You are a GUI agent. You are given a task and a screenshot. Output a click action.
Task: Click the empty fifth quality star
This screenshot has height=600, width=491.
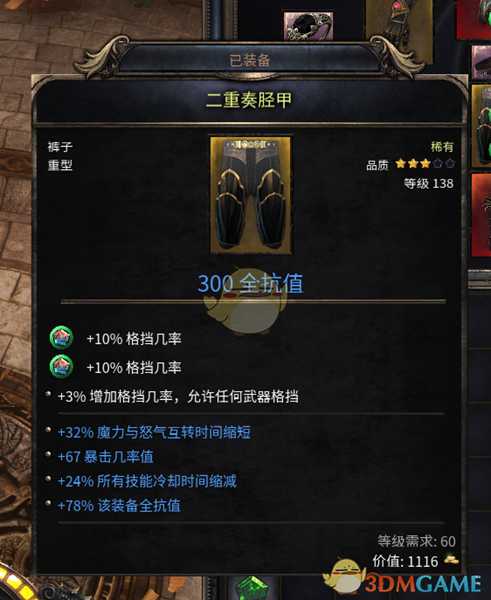[x=450, y=164]
